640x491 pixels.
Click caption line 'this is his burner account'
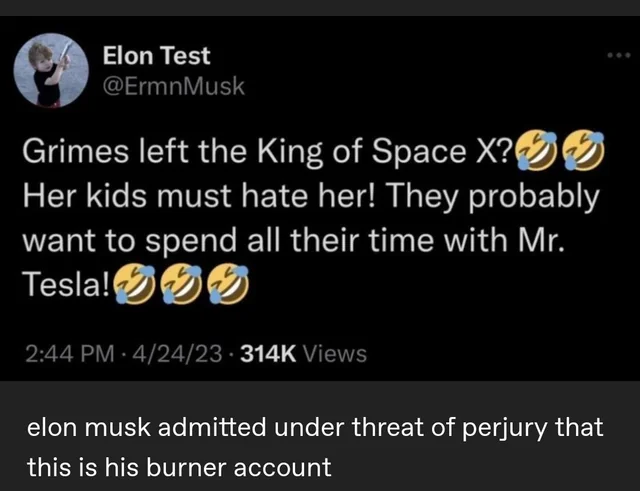[178, 465]
